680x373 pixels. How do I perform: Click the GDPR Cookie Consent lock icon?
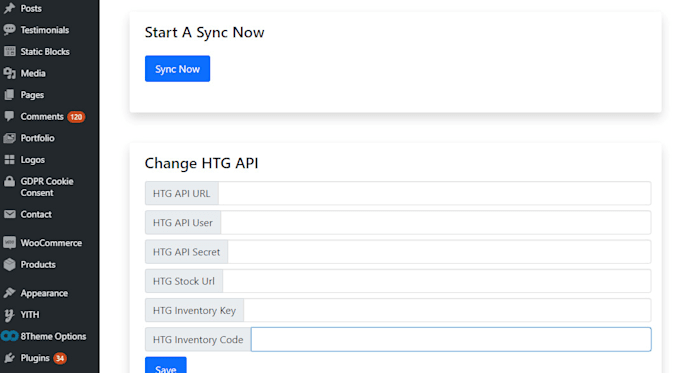point(9,181)
